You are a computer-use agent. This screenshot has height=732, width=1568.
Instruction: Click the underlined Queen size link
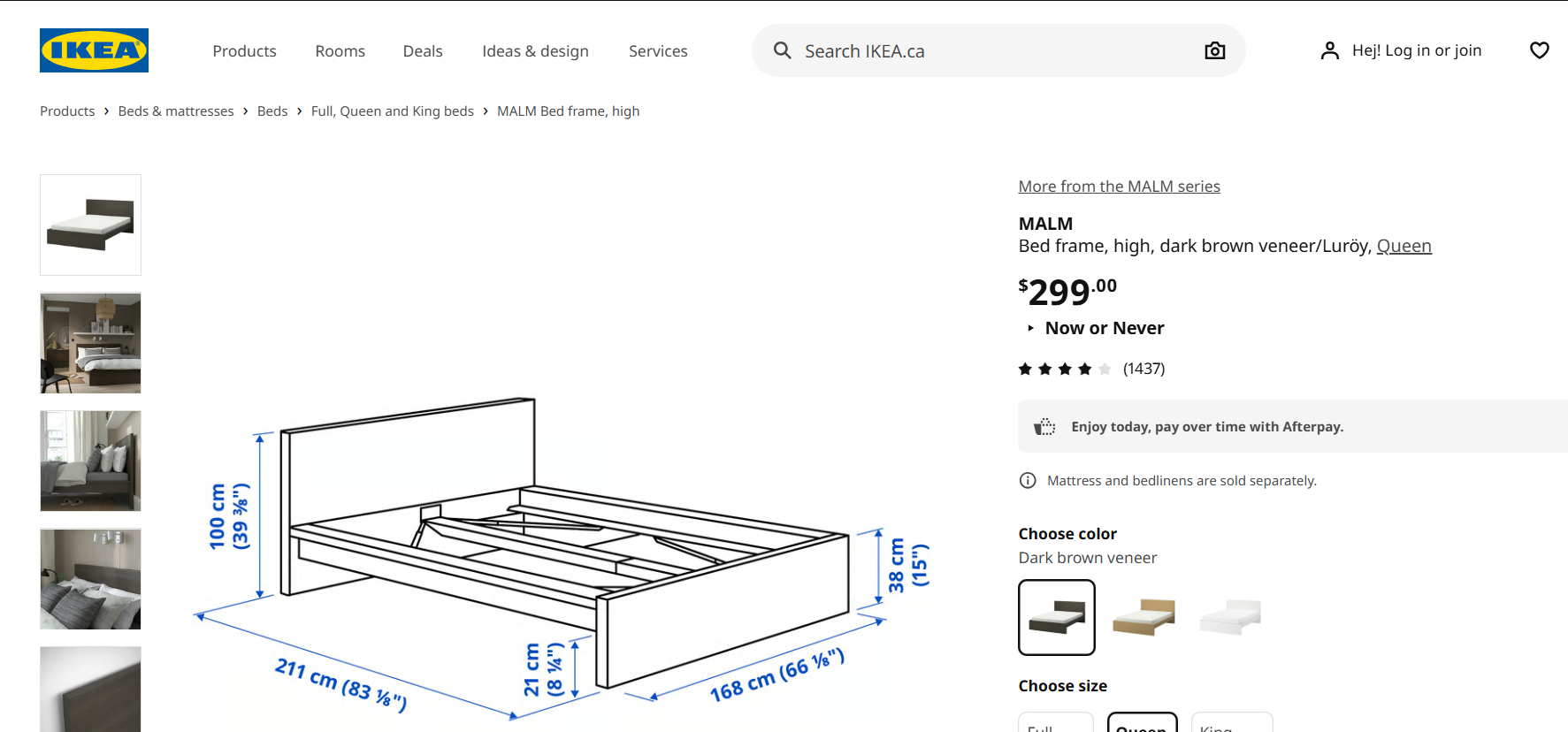(1404, 246)
